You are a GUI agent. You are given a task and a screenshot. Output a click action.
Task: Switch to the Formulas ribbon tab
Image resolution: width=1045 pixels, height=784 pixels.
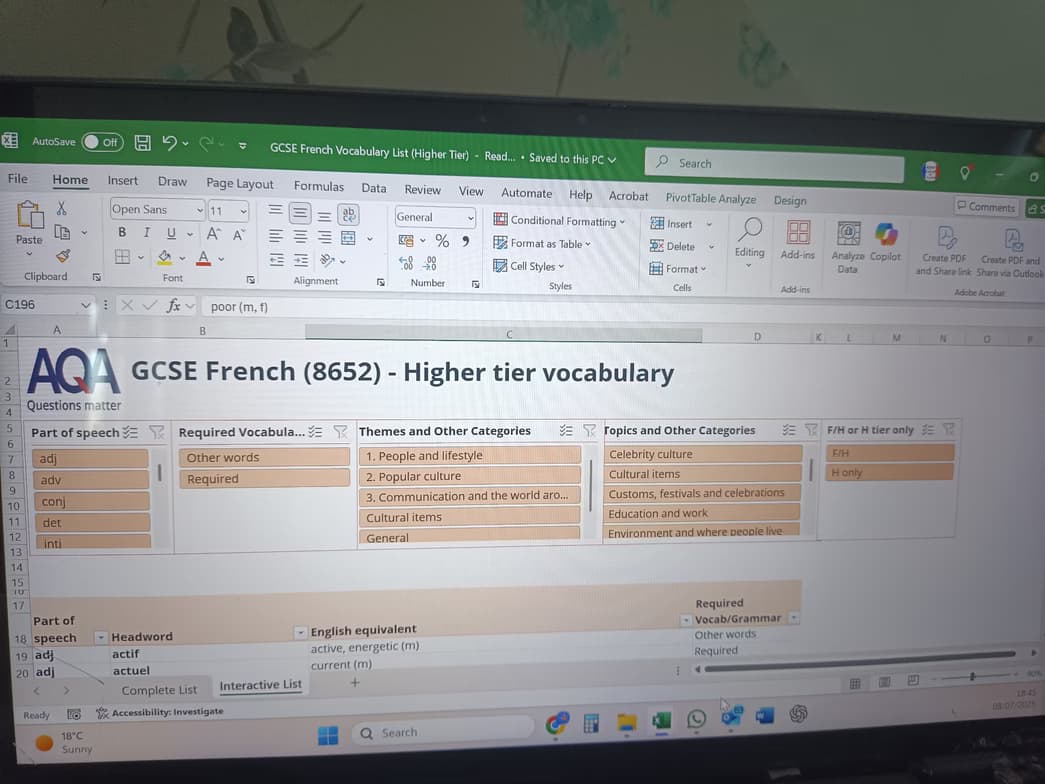click(318, 186)
